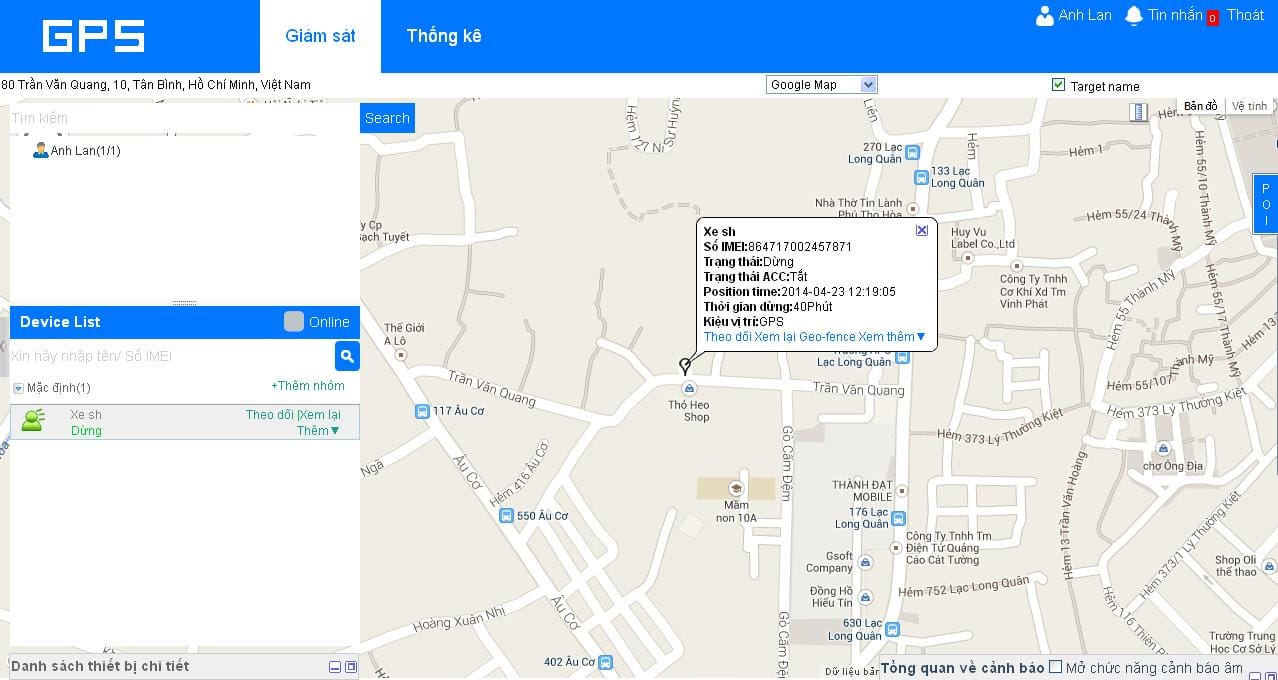
Task: Click the 402 Âu Cơ bus stop icon
Action: [x=604, y=662]
